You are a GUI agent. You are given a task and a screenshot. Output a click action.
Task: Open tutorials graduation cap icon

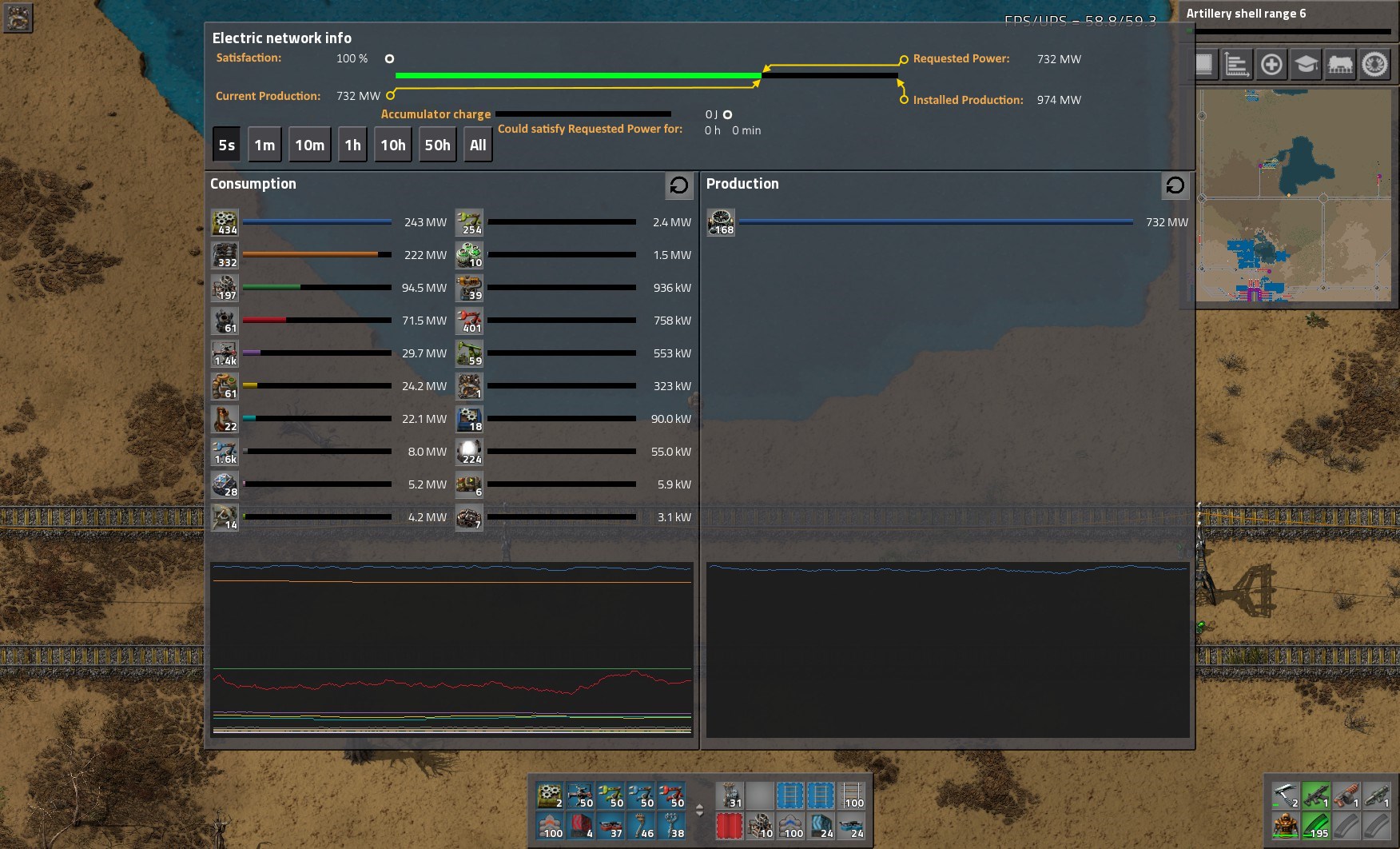(1306, 64)
